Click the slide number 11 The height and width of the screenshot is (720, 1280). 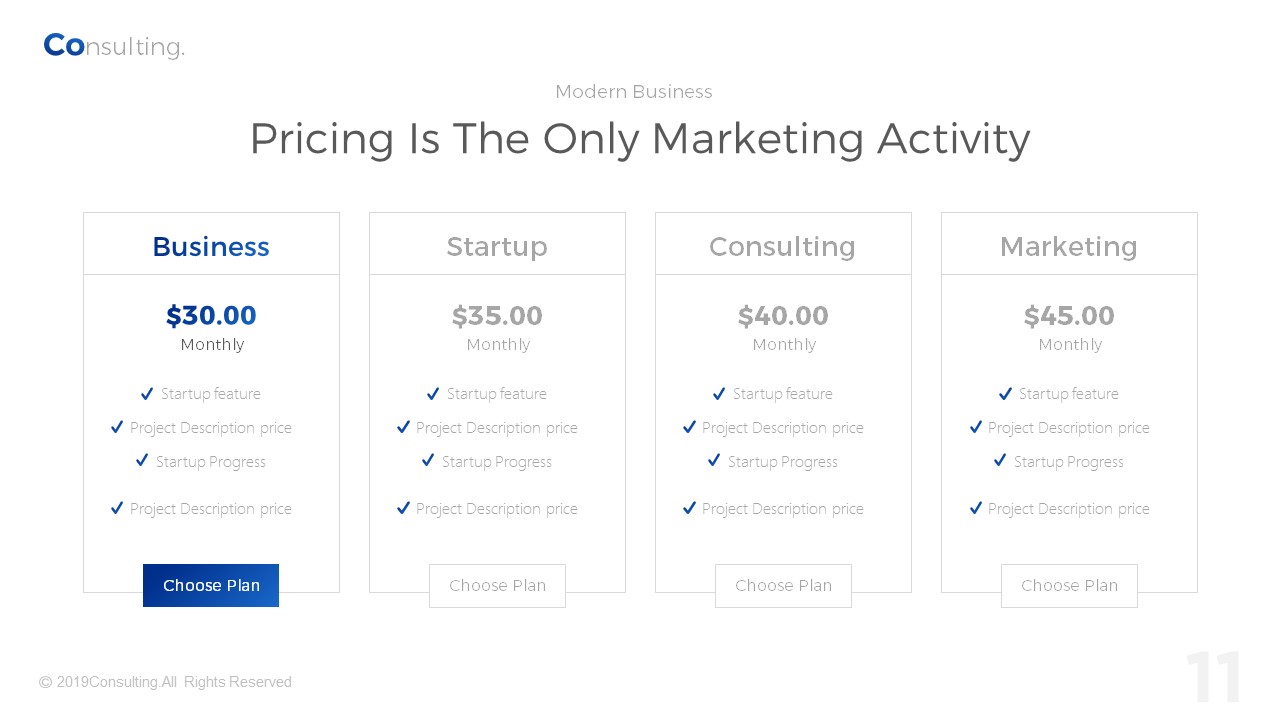coord(1214,679)
